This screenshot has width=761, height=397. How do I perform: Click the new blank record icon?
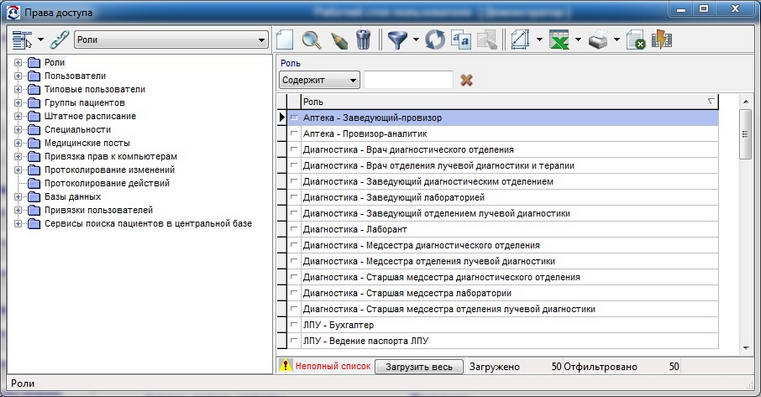pos(285,40)
